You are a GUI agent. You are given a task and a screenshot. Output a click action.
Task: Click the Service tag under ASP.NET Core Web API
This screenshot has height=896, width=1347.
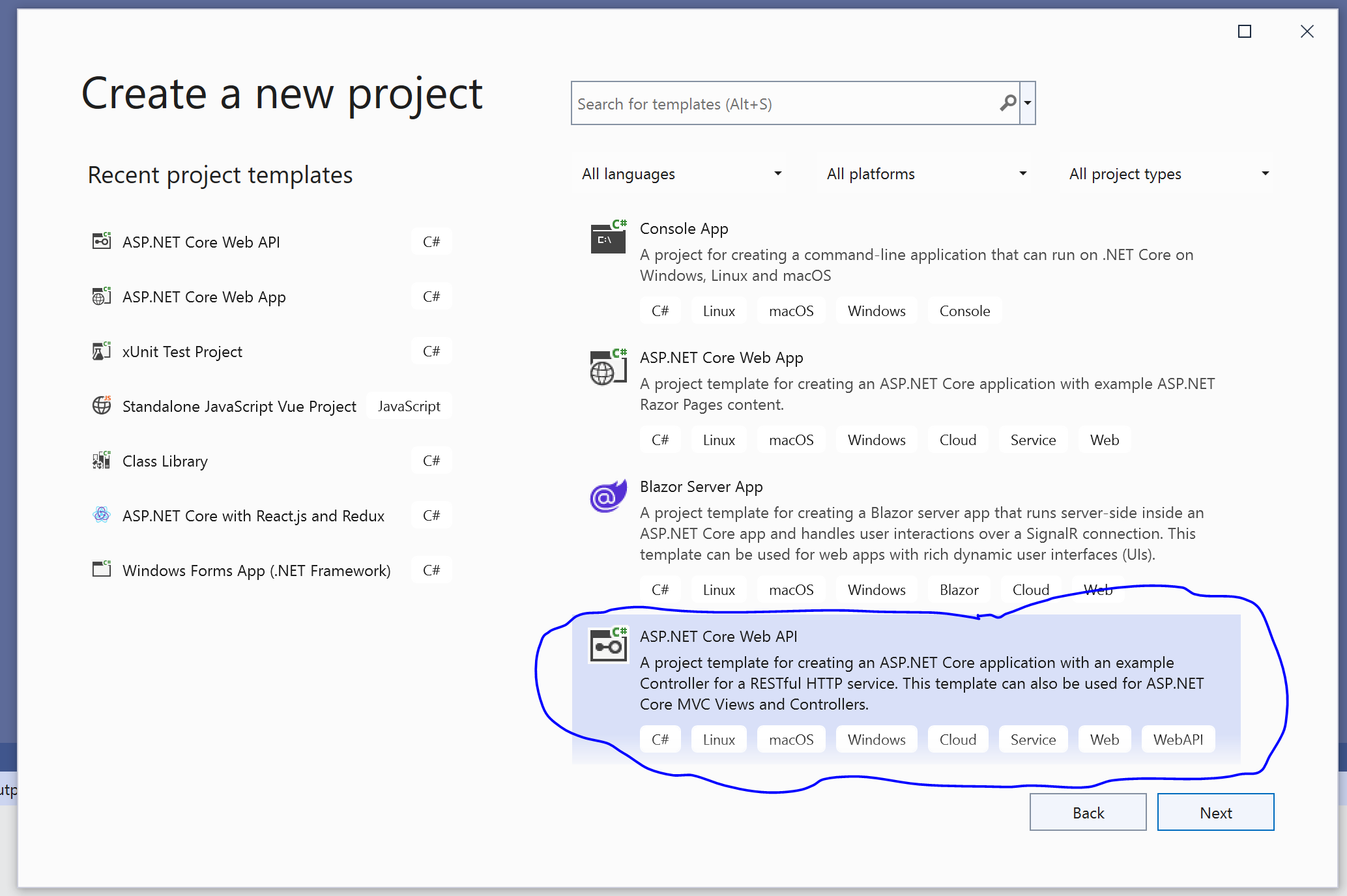[x=1033, y=740]
